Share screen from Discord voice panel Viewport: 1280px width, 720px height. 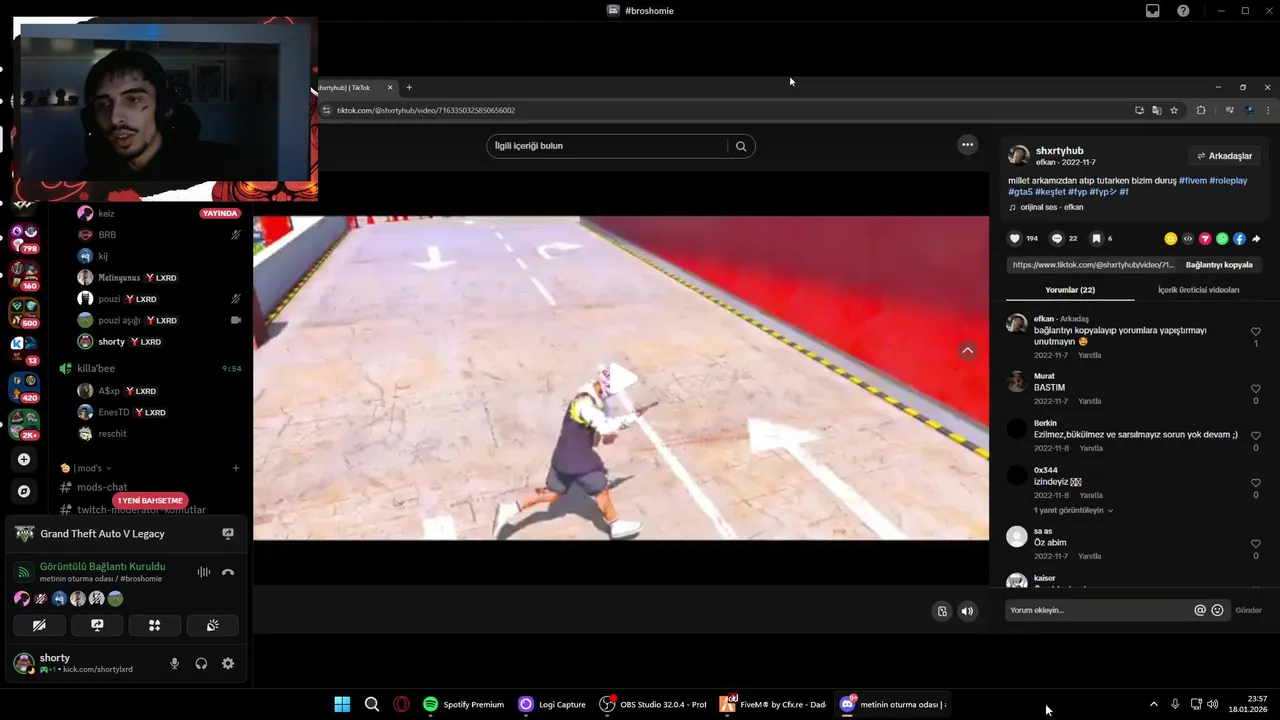[x=97, y=625]
